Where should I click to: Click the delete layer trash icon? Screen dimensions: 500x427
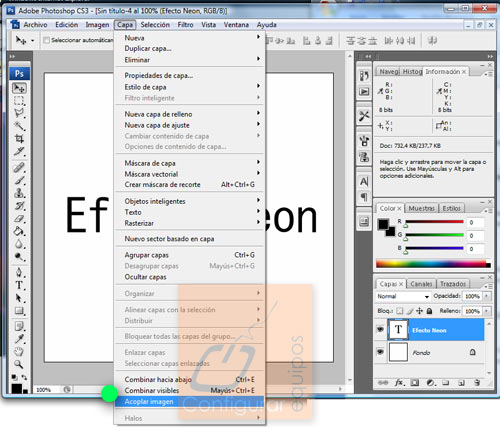[477, 382]
